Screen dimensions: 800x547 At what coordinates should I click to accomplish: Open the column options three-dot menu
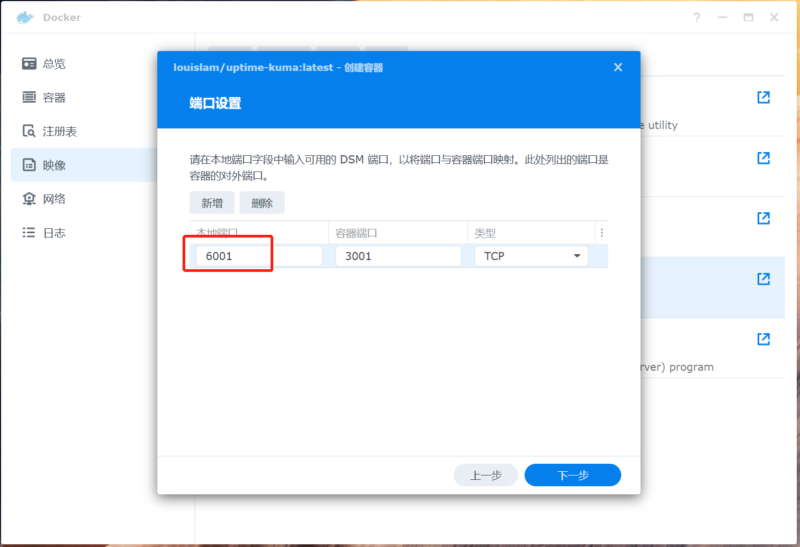point(602,233)
